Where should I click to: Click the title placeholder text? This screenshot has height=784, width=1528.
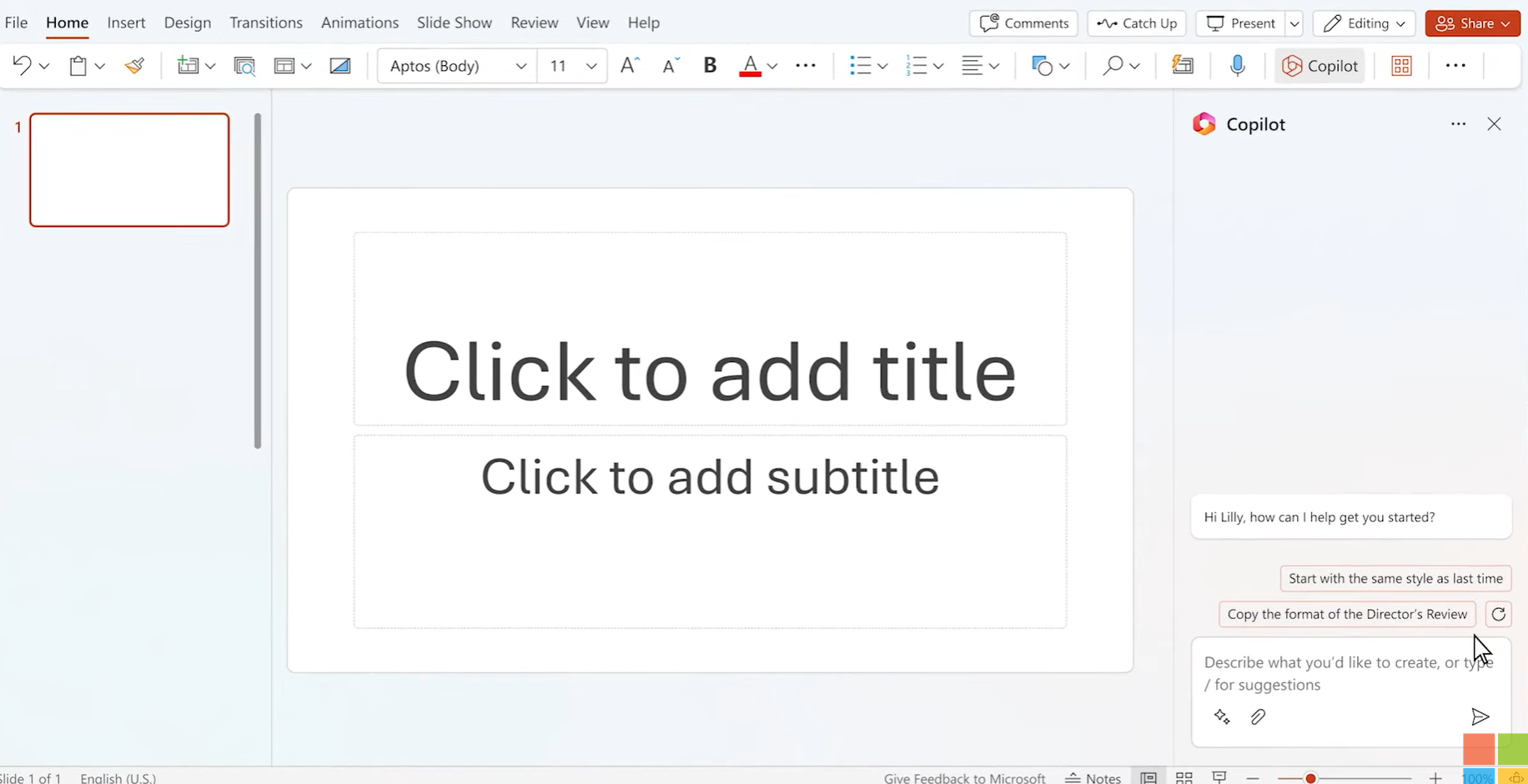click(710, 371)
